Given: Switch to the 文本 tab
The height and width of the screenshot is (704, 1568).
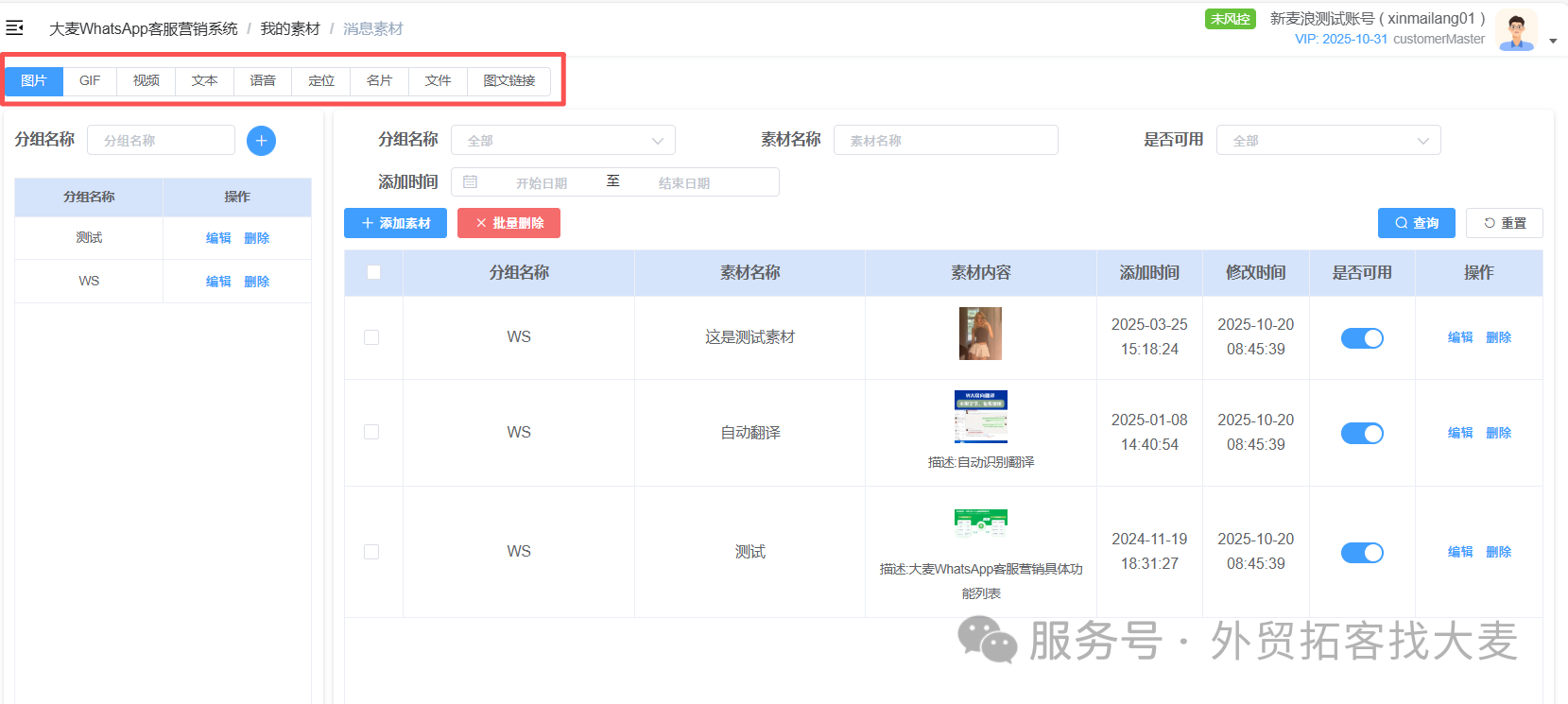Looking at the screenshot, I should tap(205, 81).
